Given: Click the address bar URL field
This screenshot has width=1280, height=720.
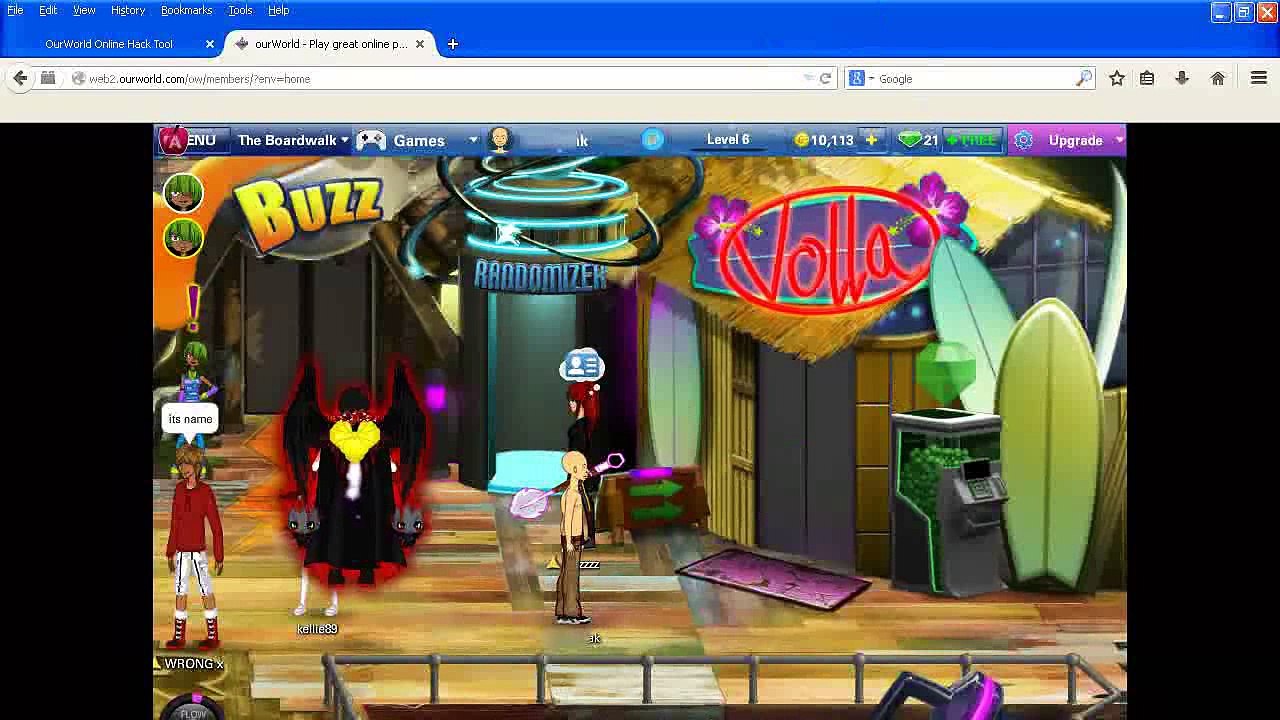Looking at the screenshot, I should coord(440,78).
